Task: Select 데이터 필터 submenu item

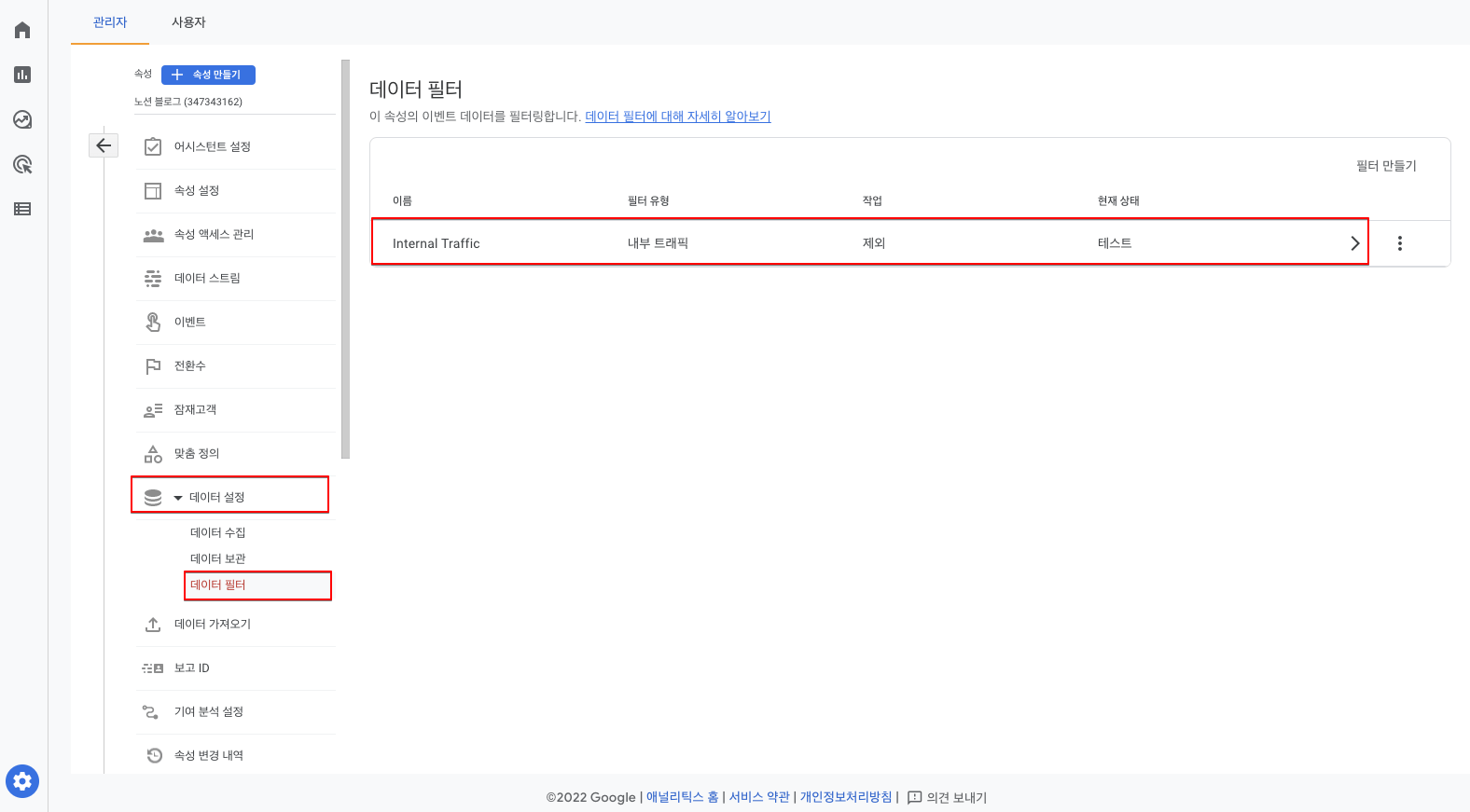Action: point(218,585)
